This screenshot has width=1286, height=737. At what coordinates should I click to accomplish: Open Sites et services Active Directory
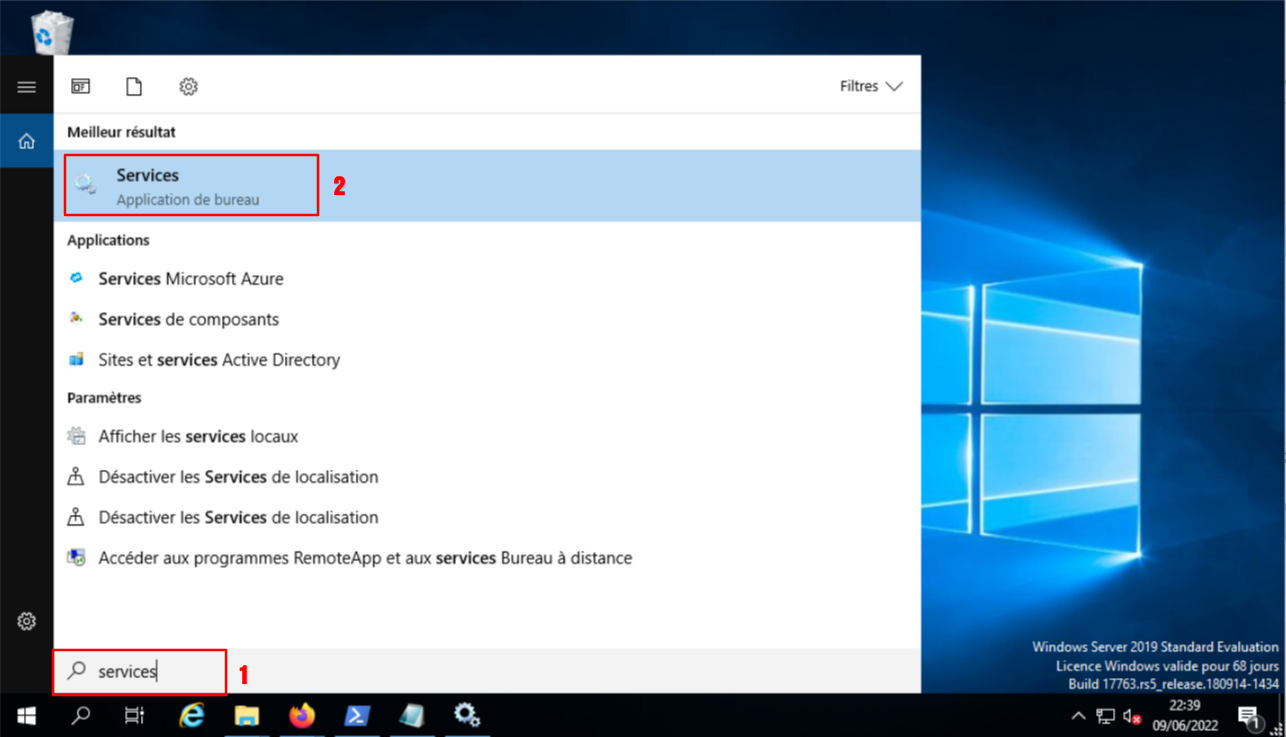coord(218,360)
